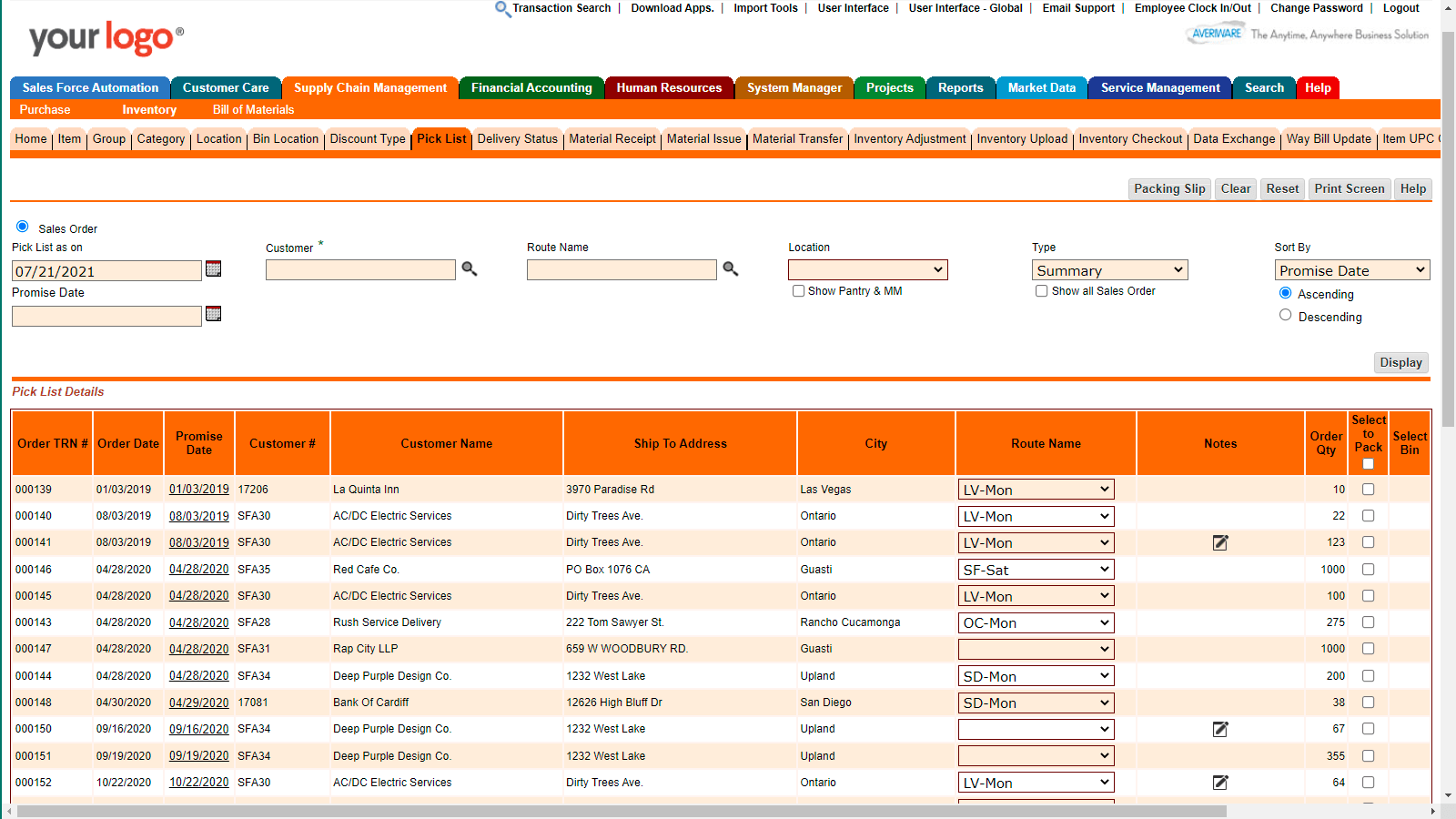Click the magnifier to search Route Name
Viewport: 1456px width, 819px height.
pyautogui.click(x=731, y=269)
